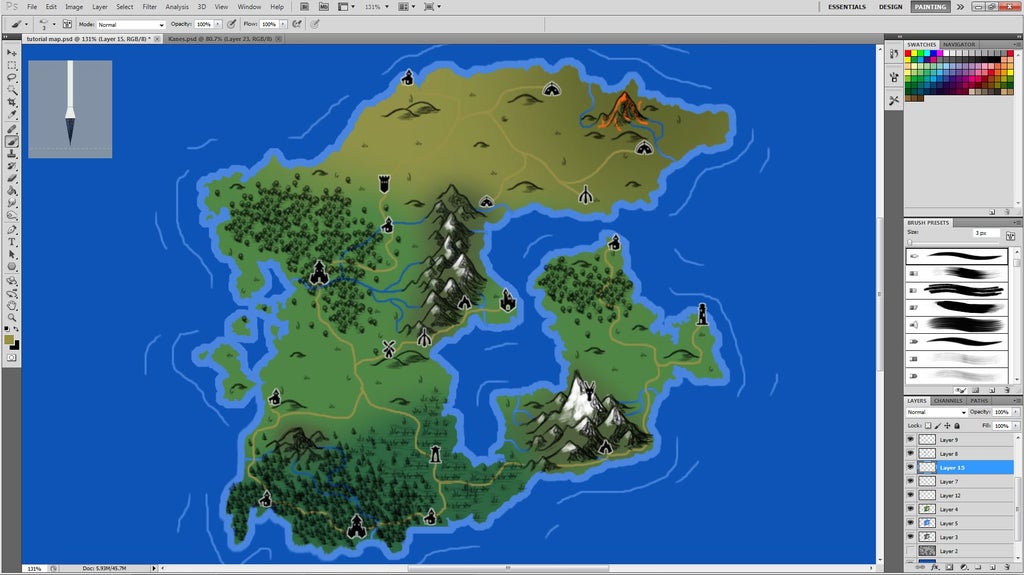Select the Type tool
Screen dimensions: 1024x575
(12, 242)
